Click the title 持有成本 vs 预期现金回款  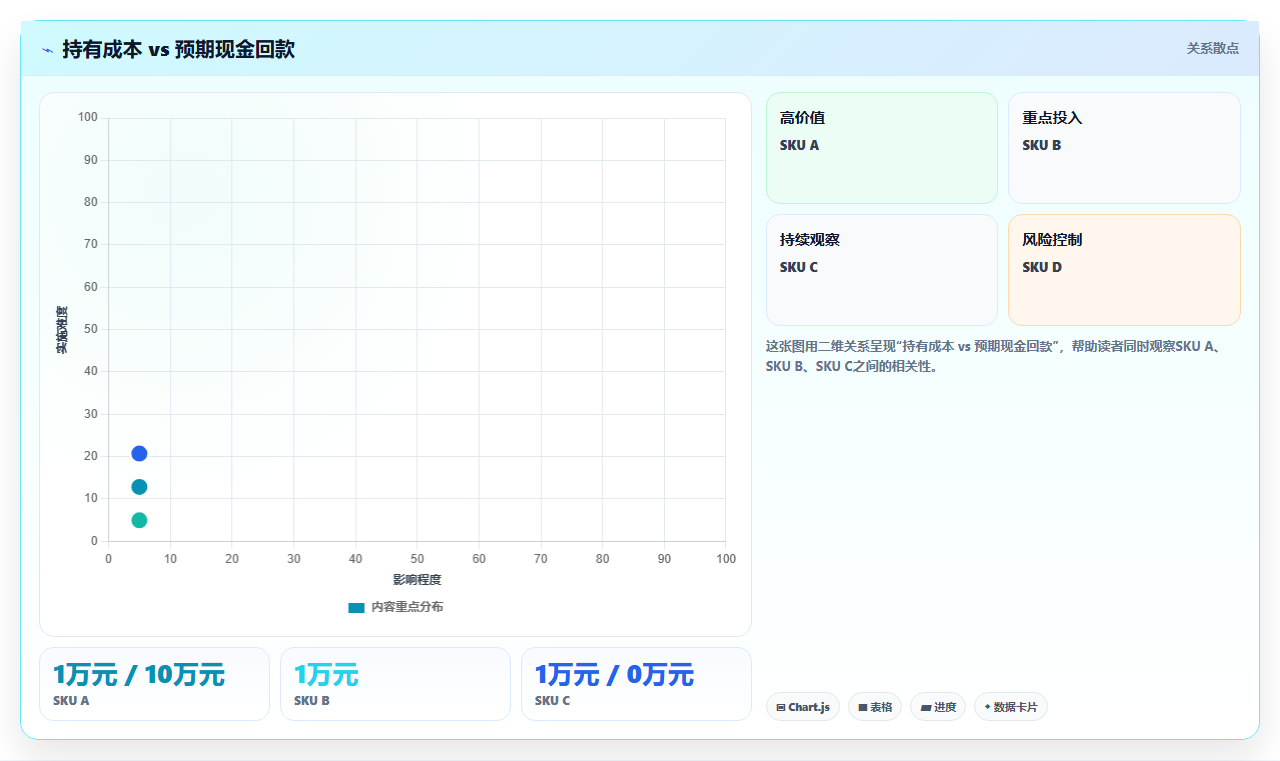178,49
